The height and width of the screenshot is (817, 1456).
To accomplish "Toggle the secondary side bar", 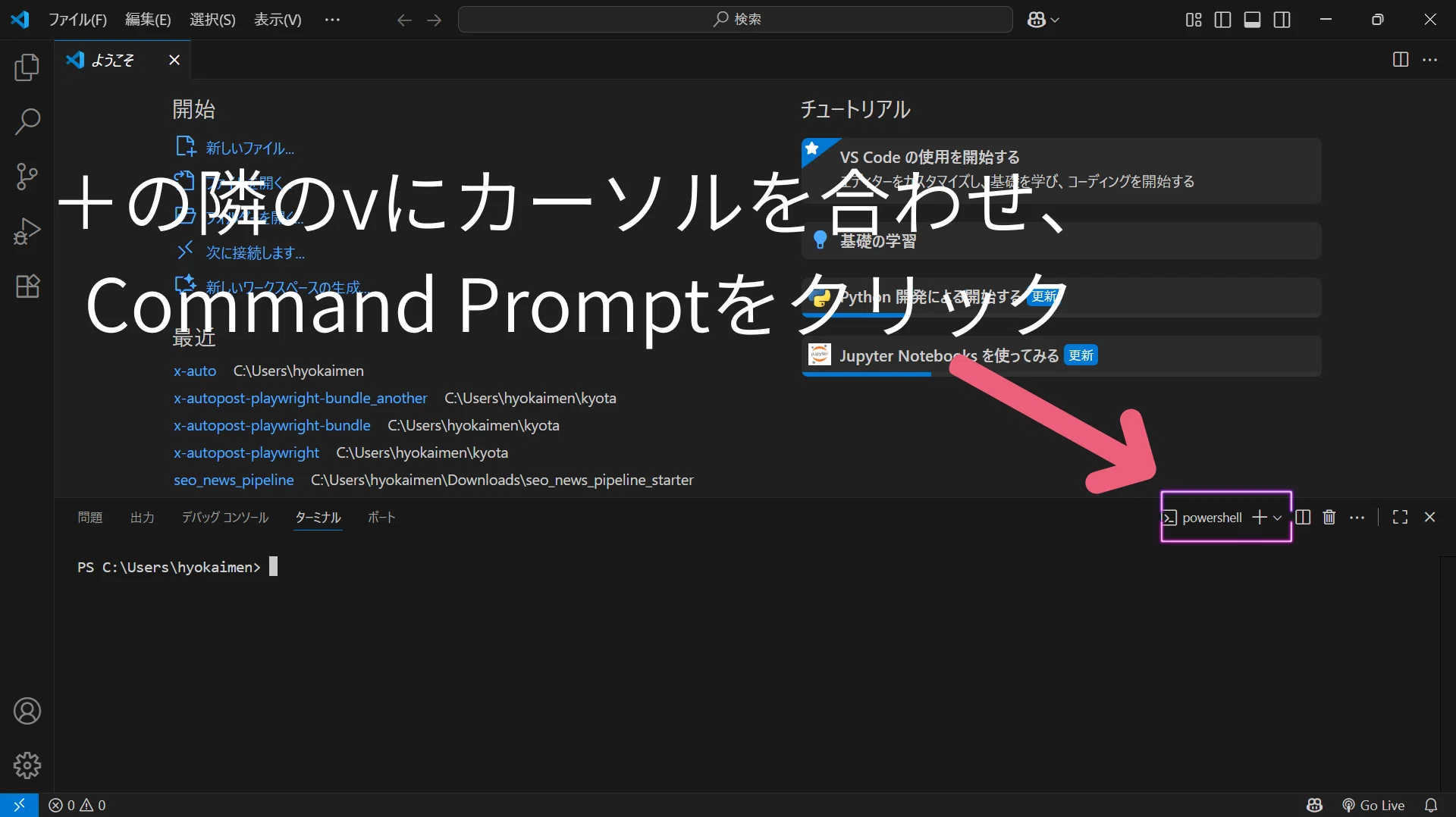I will click(1282, 20).
